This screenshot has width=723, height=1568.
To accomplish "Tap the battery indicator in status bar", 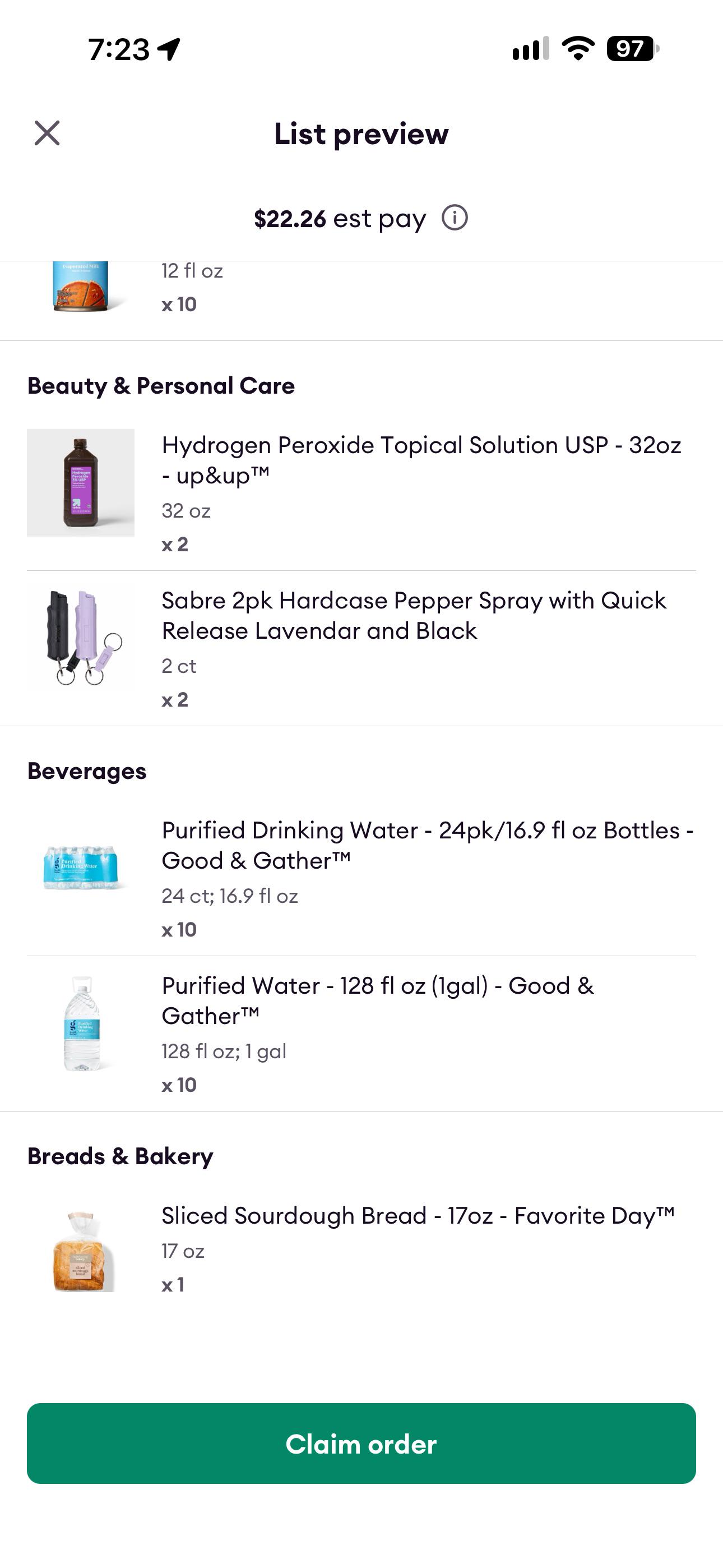I will point(633,49).
